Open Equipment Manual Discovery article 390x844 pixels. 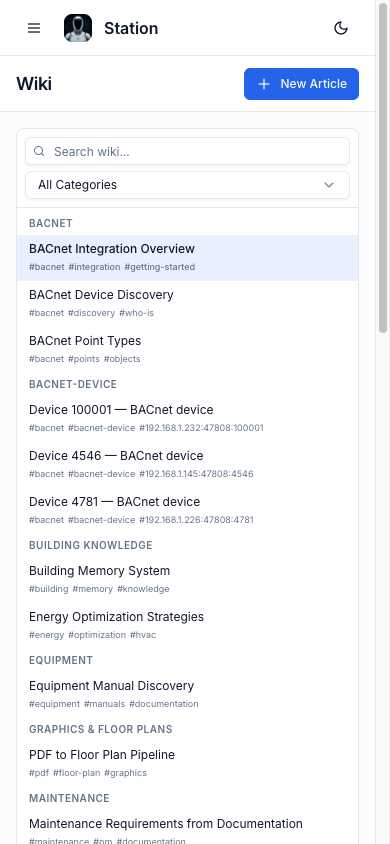coord(187,694)
